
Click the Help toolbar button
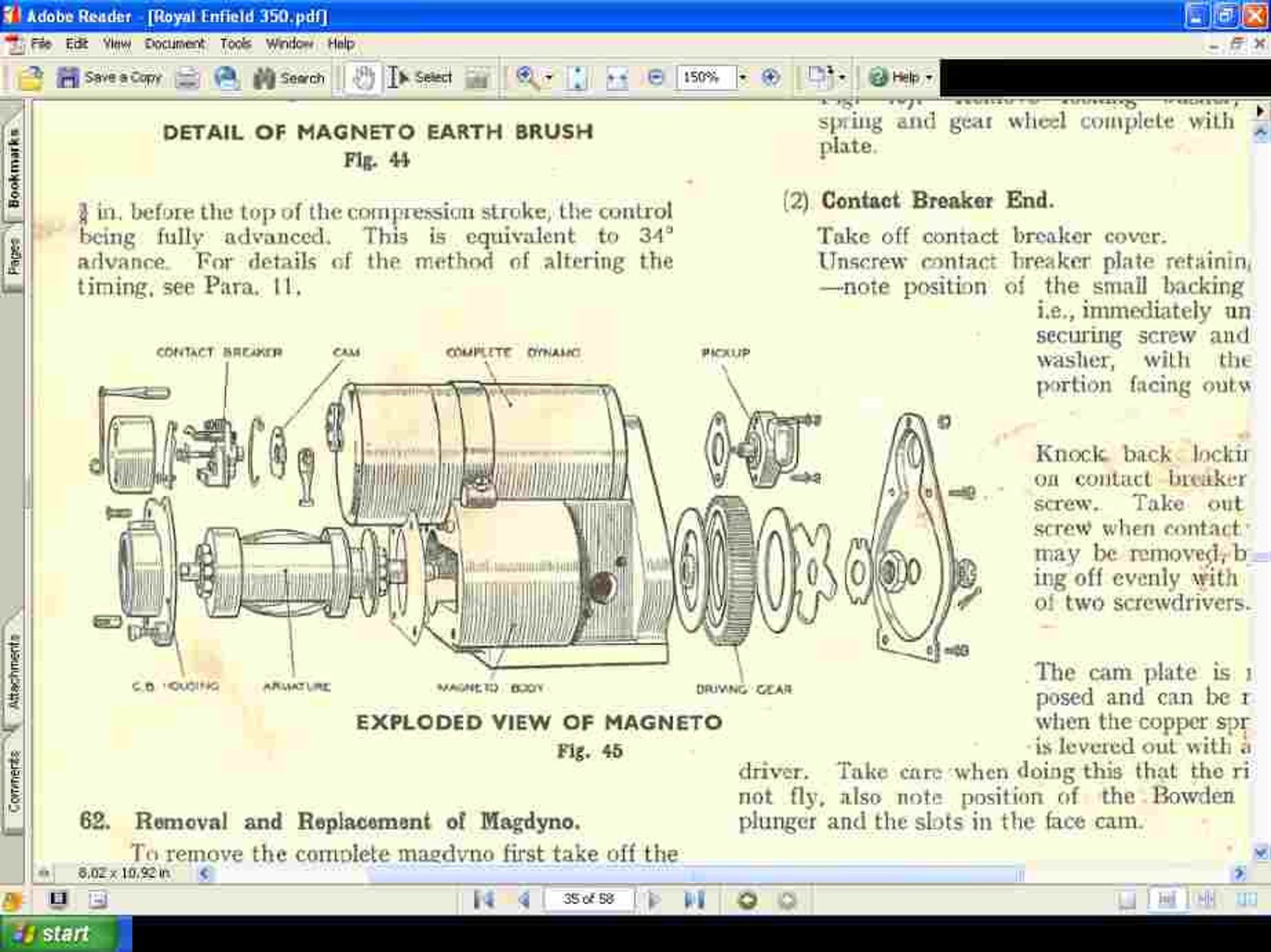[x=894, y=78]
